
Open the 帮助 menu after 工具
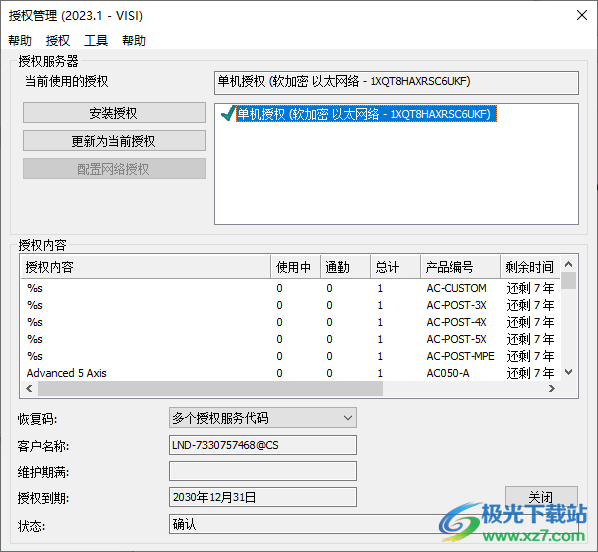tap(134, 40)
